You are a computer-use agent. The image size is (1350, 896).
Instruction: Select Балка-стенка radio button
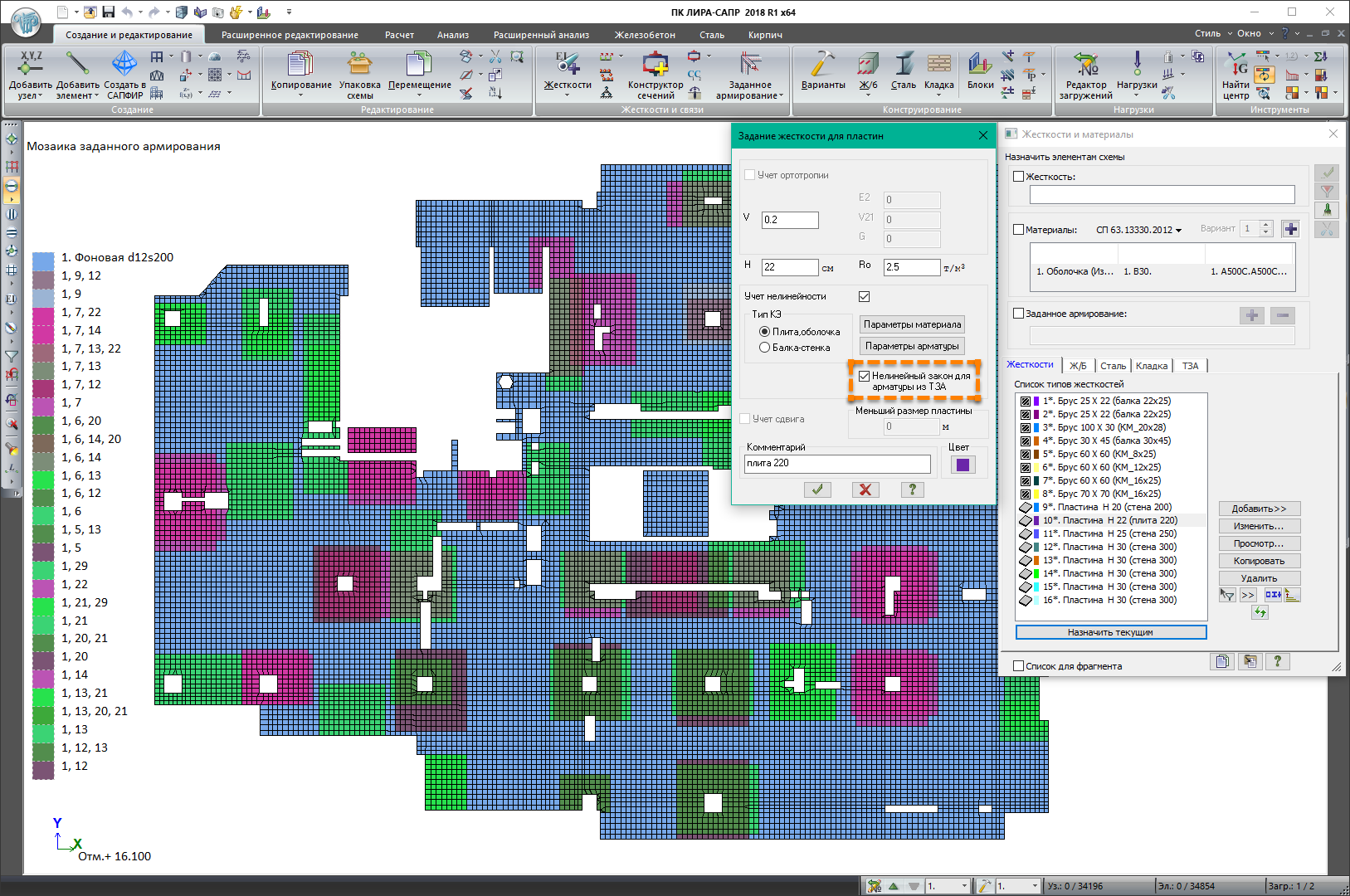(x=765, y=348)
